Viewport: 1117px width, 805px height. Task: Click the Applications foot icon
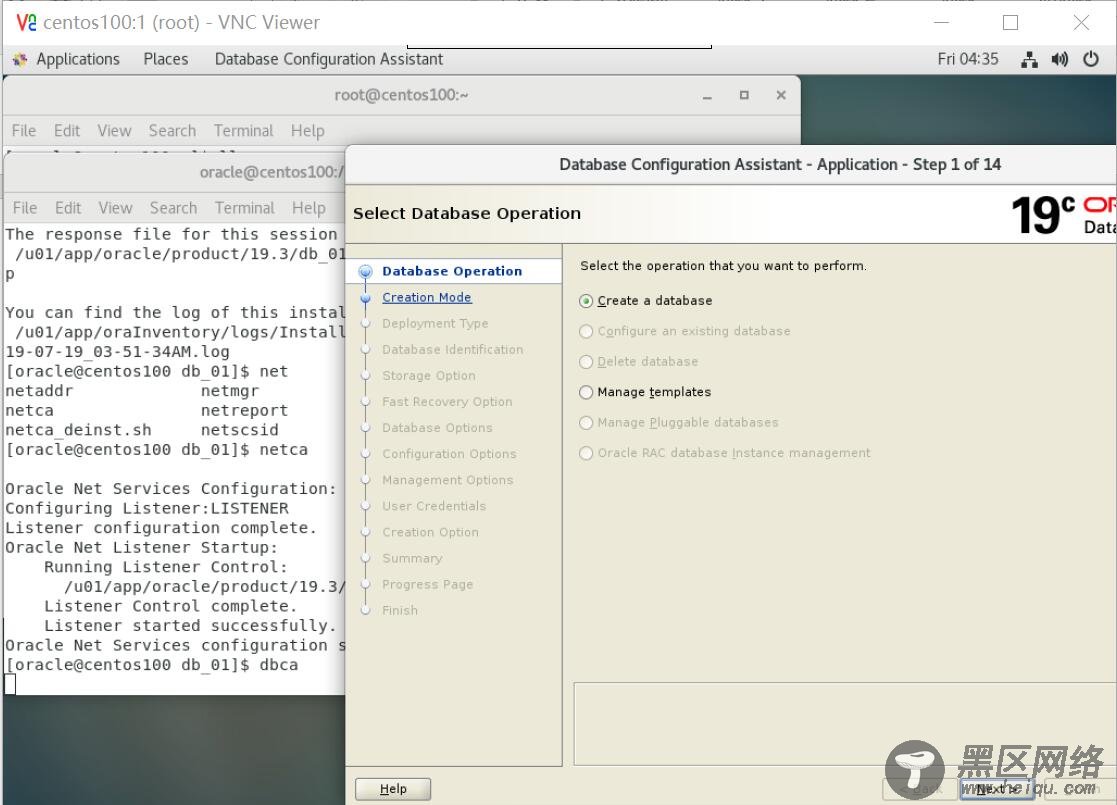20,60
